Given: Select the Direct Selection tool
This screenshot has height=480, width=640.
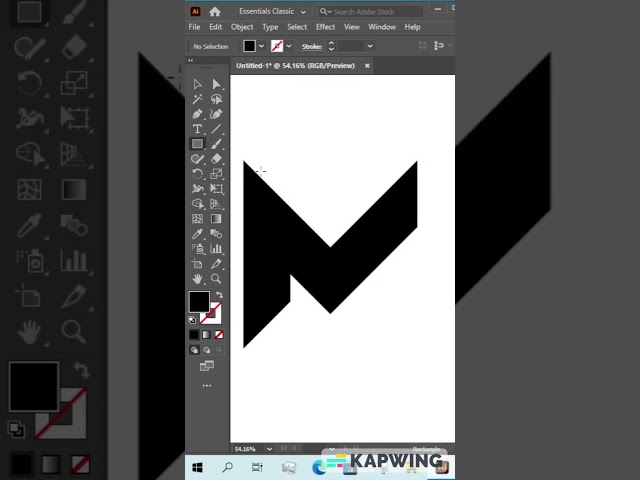Looking at the screenshot, I should [x=216, y=84].
